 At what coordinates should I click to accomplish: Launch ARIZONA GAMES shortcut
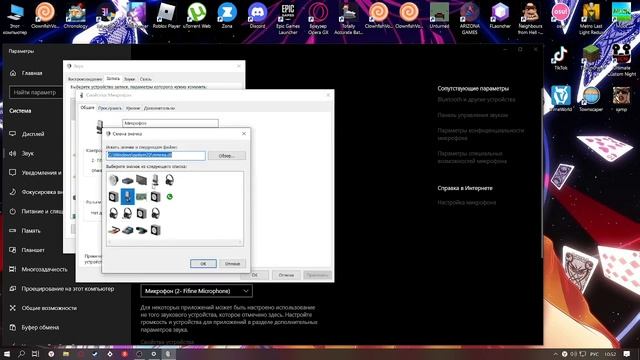(x=469, y=19)
